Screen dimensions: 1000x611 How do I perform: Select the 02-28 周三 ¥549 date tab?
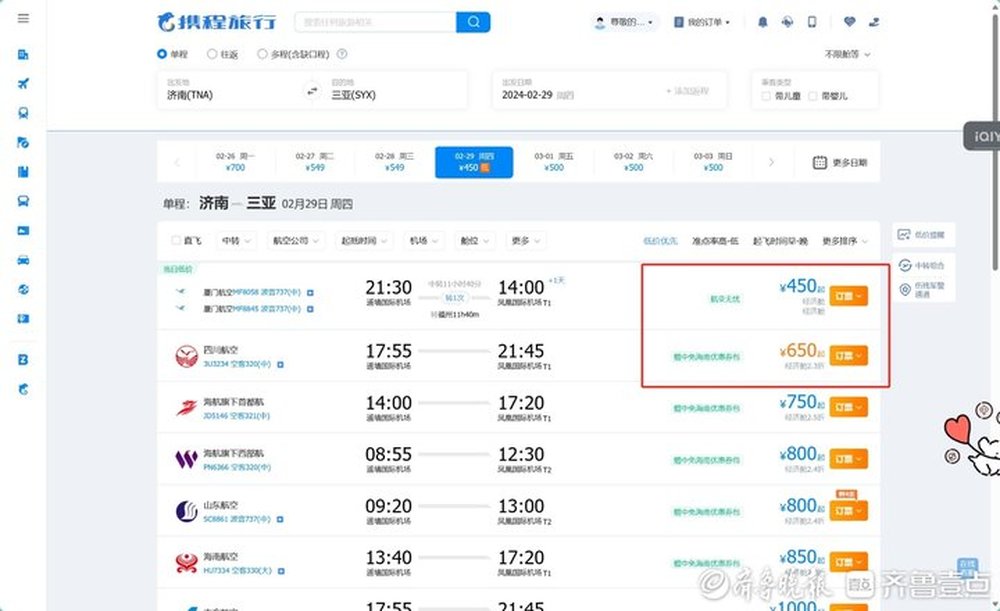point(394,162)
